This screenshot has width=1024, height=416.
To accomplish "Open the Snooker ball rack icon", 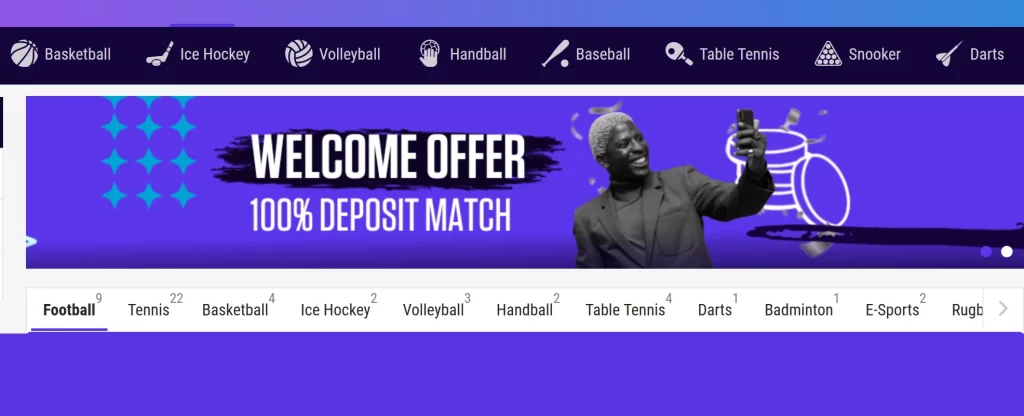I will click(x=828, y=54).
